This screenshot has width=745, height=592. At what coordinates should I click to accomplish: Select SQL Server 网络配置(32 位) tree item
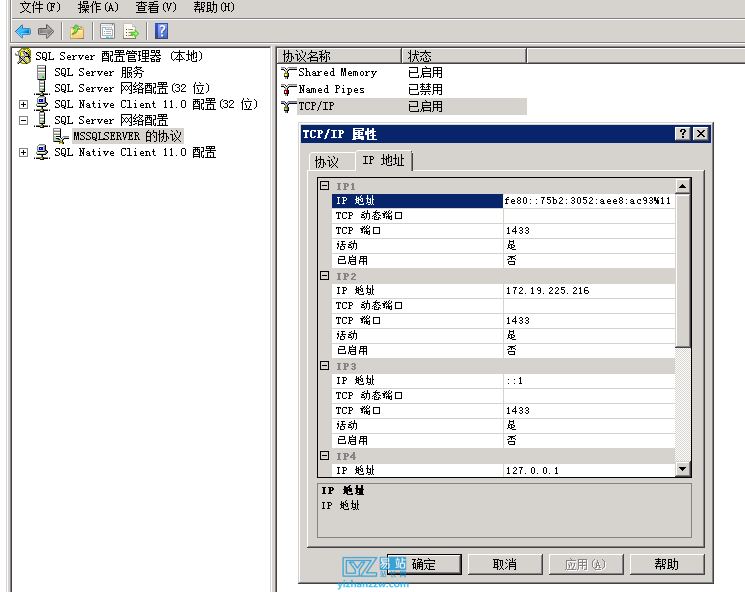132,88
